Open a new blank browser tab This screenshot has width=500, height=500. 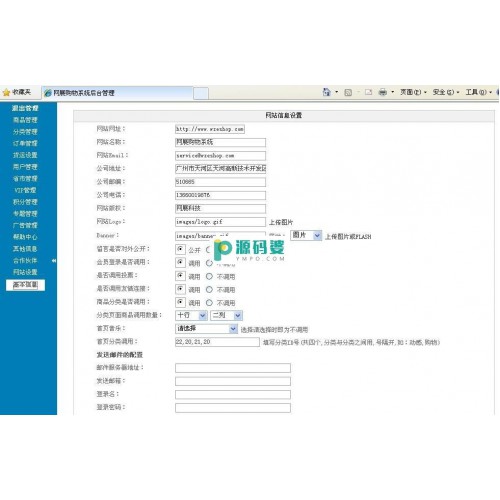pos(201,93)
